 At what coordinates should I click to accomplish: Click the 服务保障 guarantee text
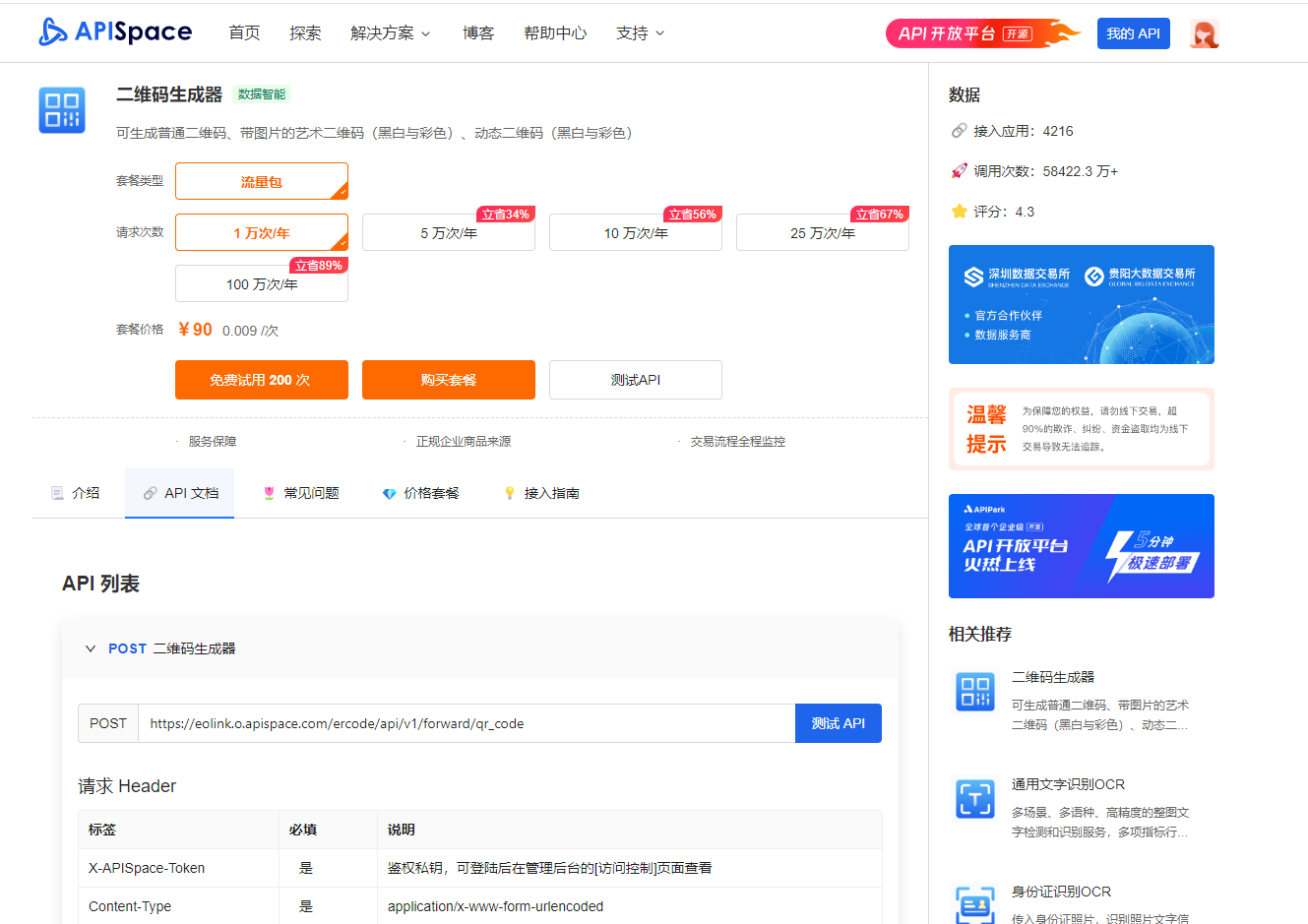click(x=213, y=442)
